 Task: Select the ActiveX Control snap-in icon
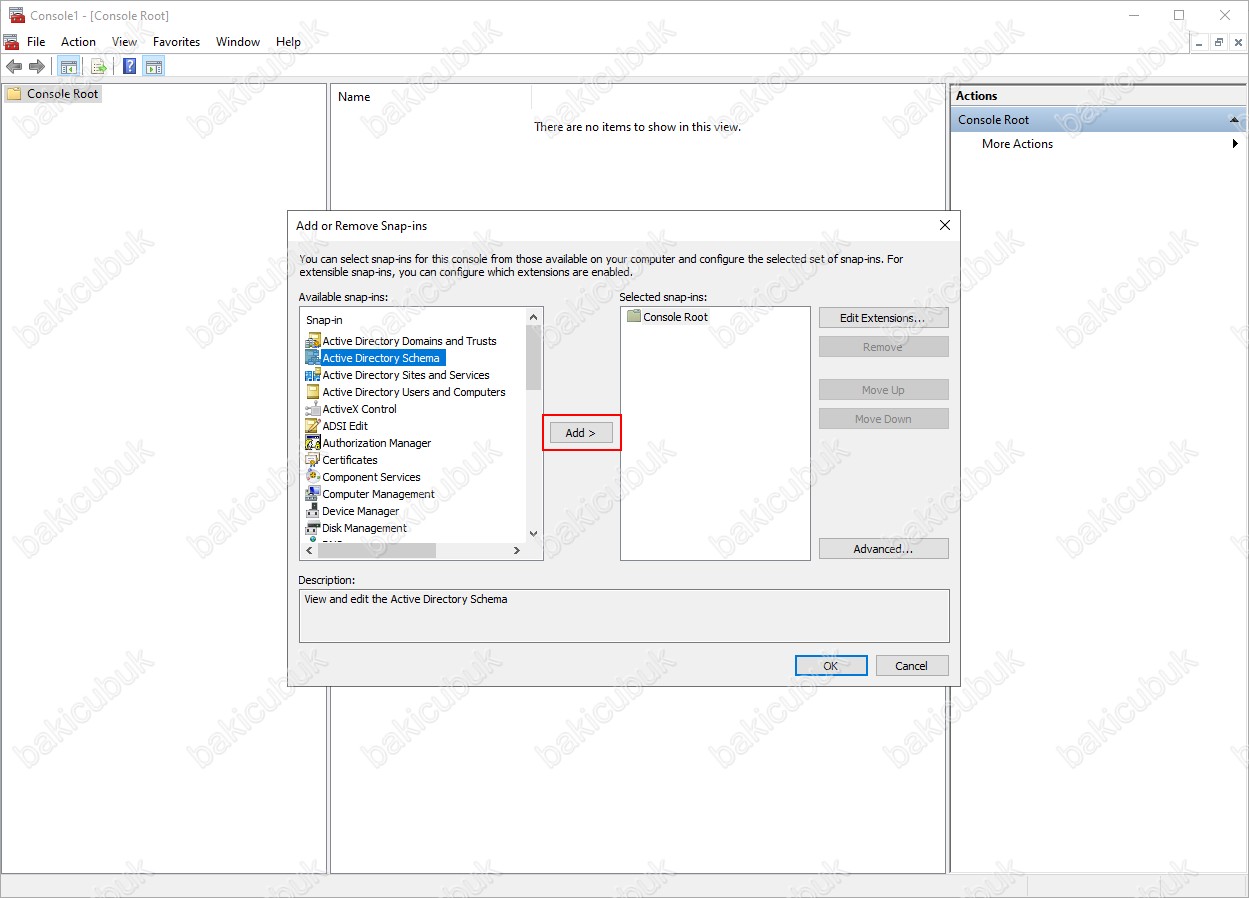pyautogui.click(x=313, y=409)
